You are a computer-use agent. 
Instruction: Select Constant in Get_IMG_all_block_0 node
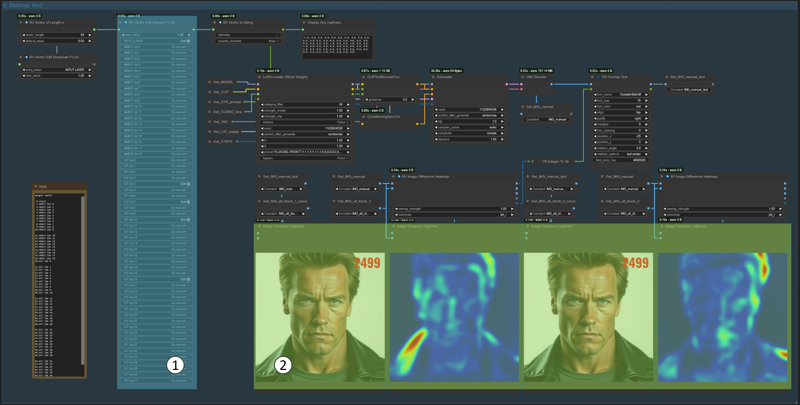tap(625, 214)
